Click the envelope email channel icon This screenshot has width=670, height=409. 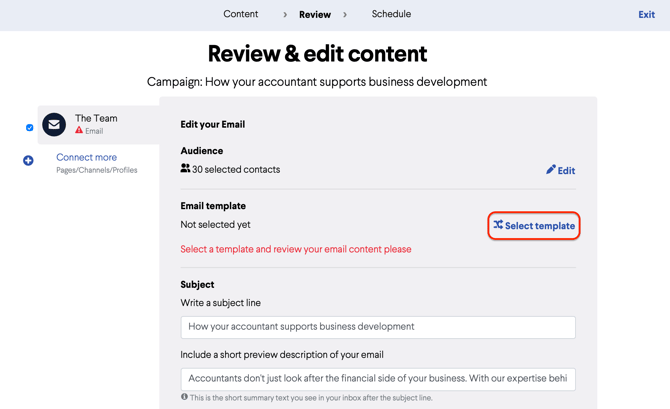click(54, 125)
